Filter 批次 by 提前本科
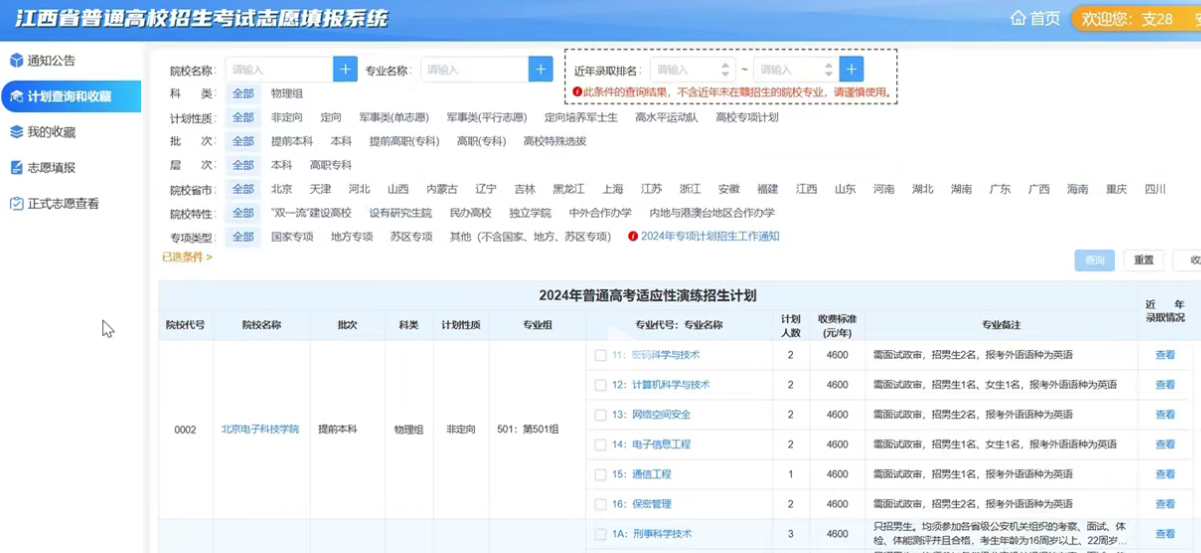1201x553 pixels. point(292,141)
